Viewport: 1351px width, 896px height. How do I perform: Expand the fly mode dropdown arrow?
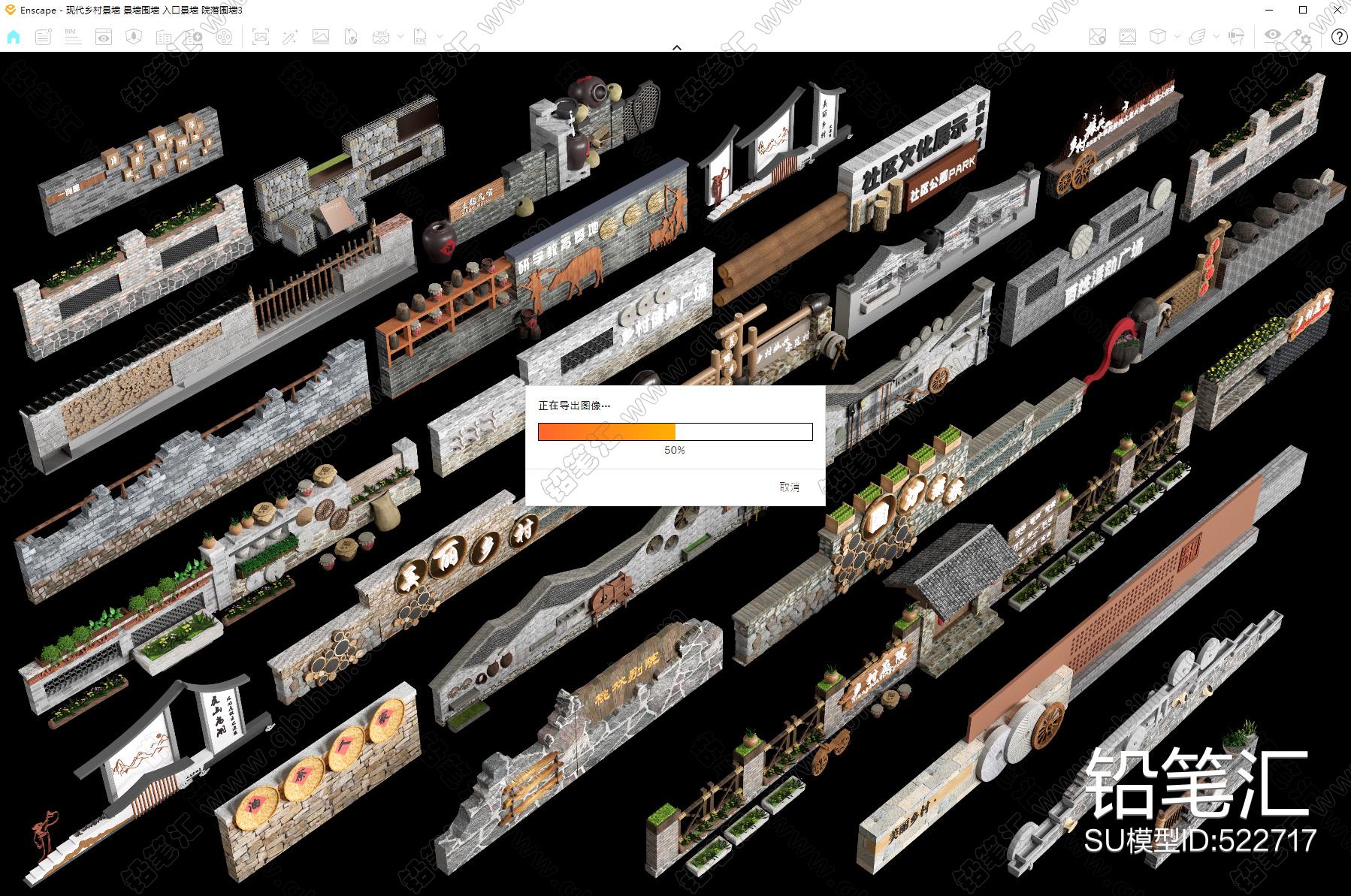(x=1217, y=36)
